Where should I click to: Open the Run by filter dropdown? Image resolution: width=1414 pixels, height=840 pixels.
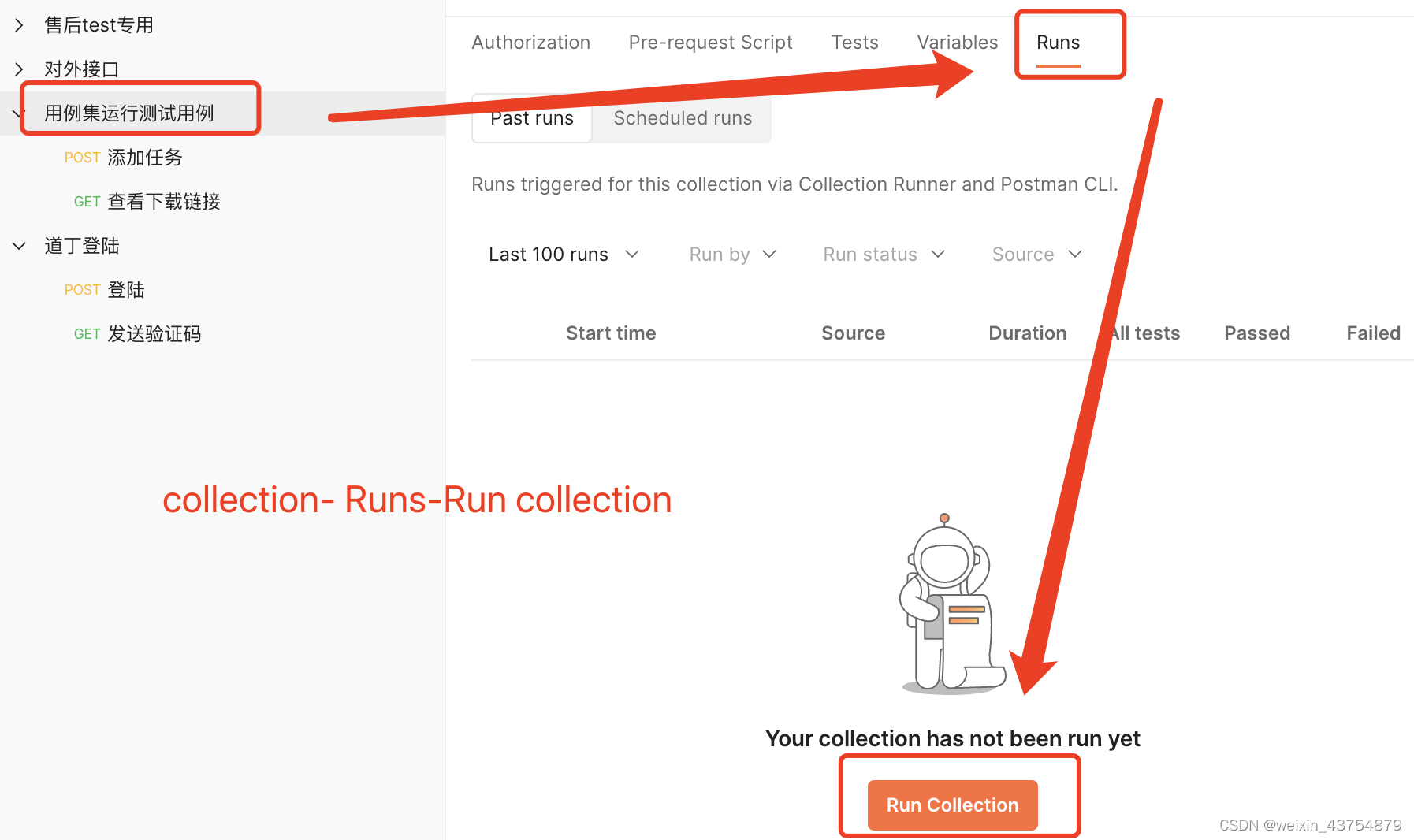coord(733,255)
